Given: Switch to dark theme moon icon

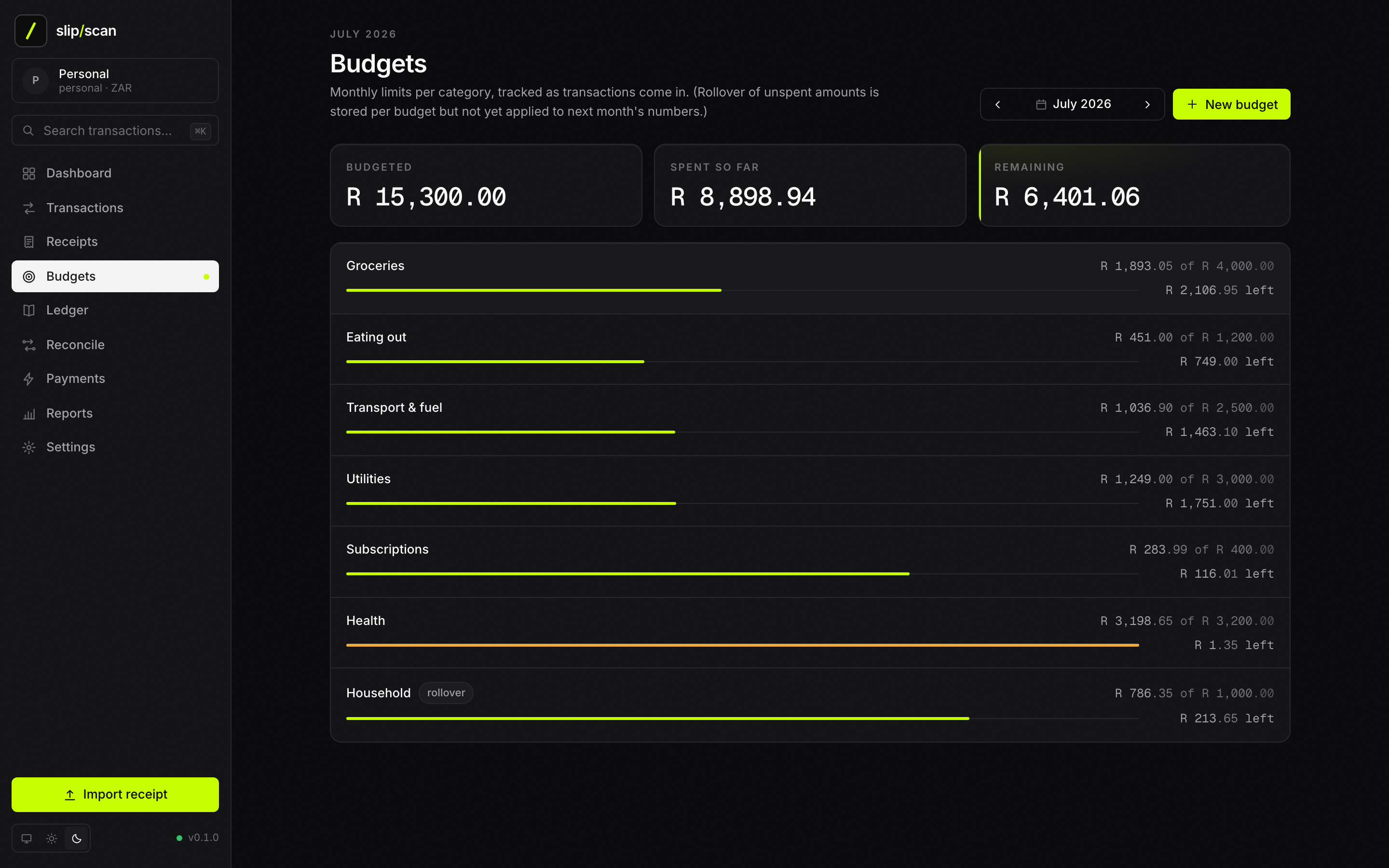Looking at the screenshot, I should (77, 838).
